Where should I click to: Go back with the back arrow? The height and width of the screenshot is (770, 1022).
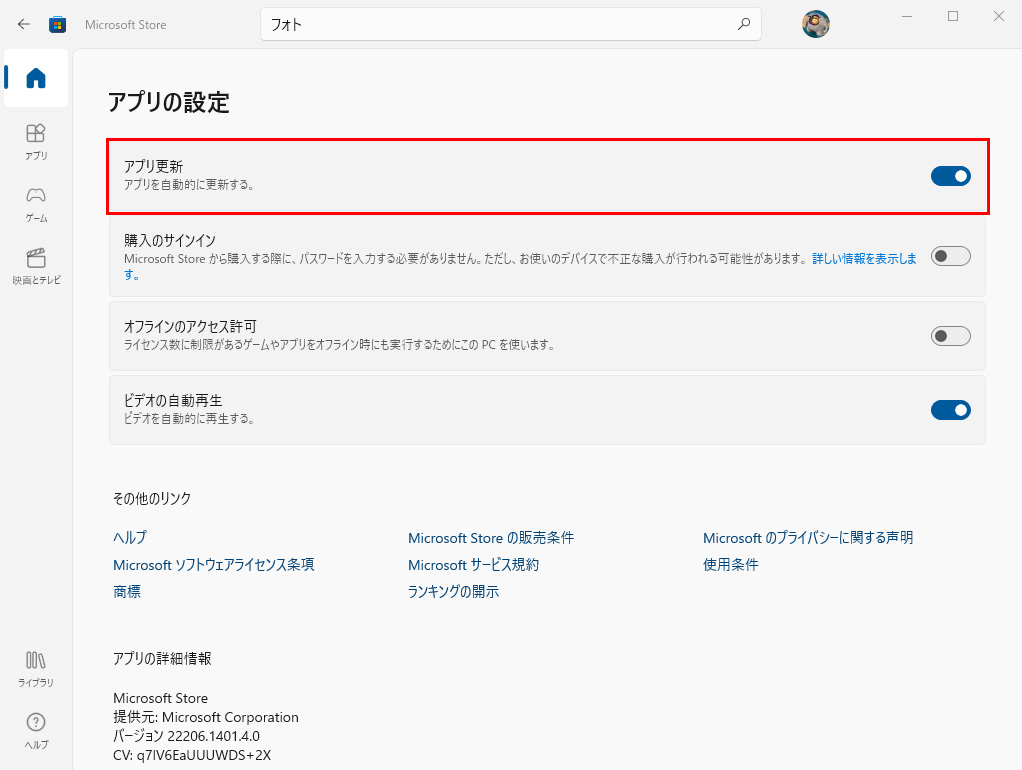point(24,24)
